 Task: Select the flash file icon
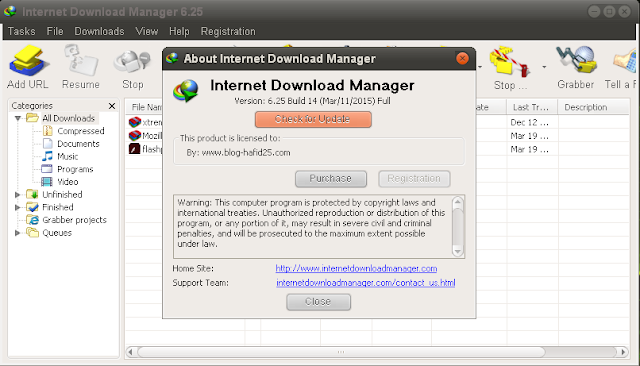tap(135, 149)
